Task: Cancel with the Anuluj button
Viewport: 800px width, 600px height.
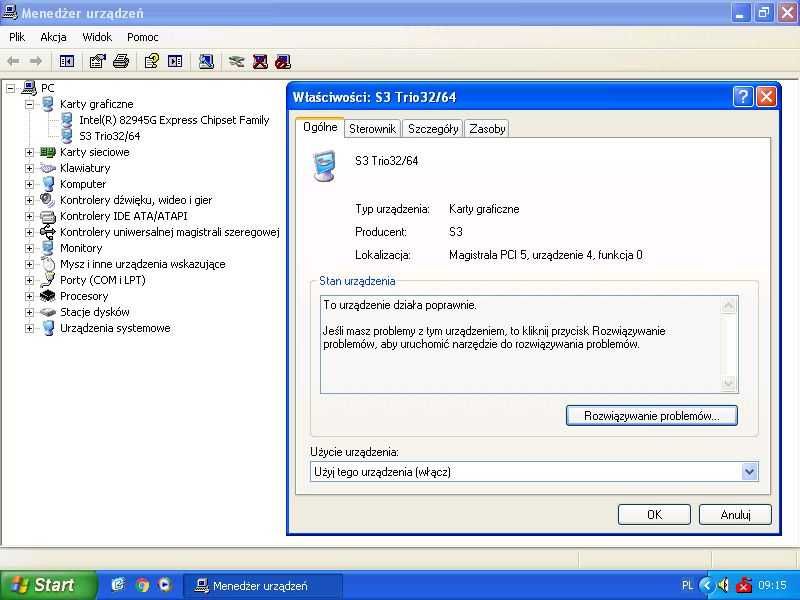Action: pos(735,514)
